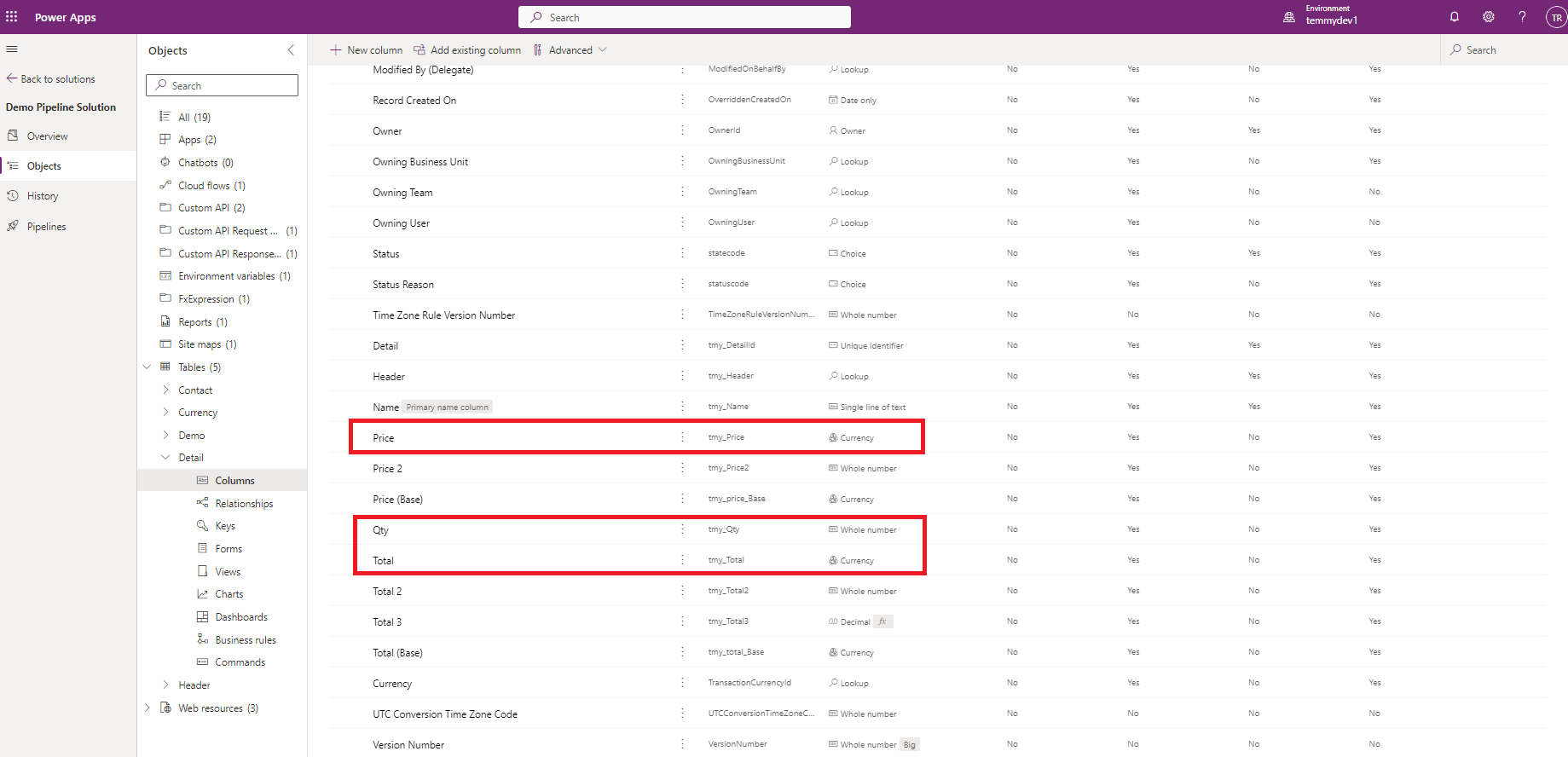Click the top Power Apps search box
The image size is (1568, 757).
tap(685, 17)
